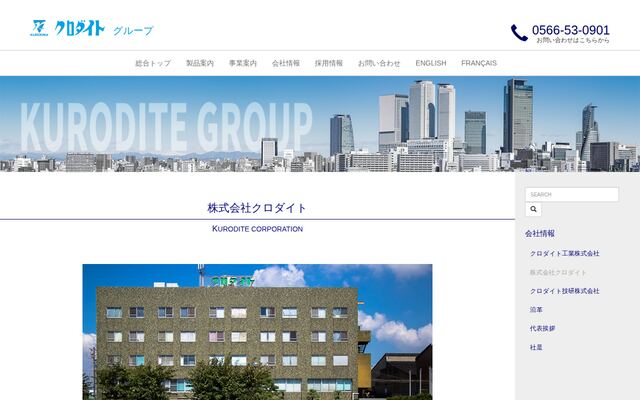Click sidebar heading 会社情報
The image size is (640, 400).
(x=540, y=233)
